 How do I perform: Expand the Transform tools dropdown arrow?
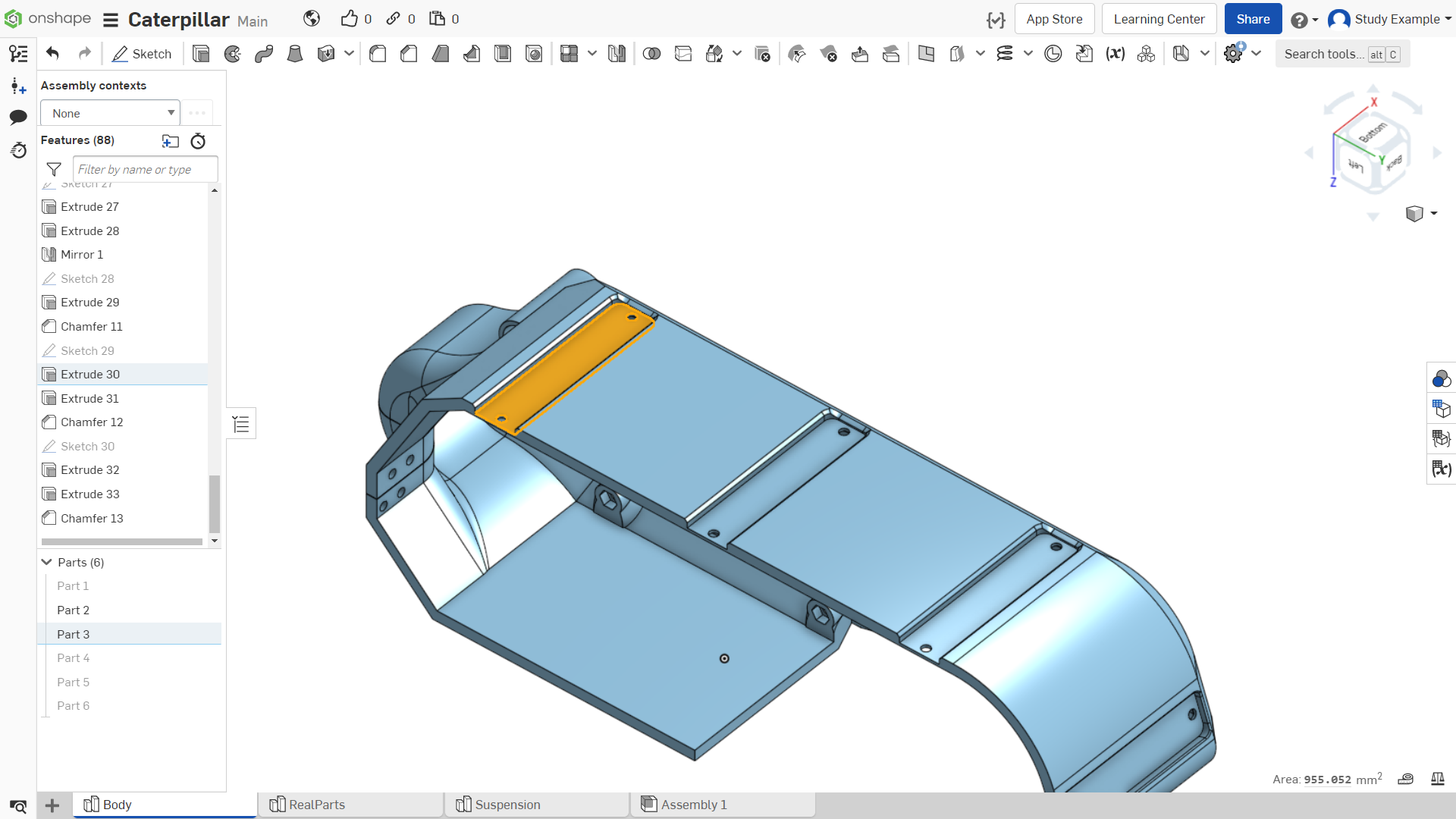pyautogui.click(x=737, y=54)
